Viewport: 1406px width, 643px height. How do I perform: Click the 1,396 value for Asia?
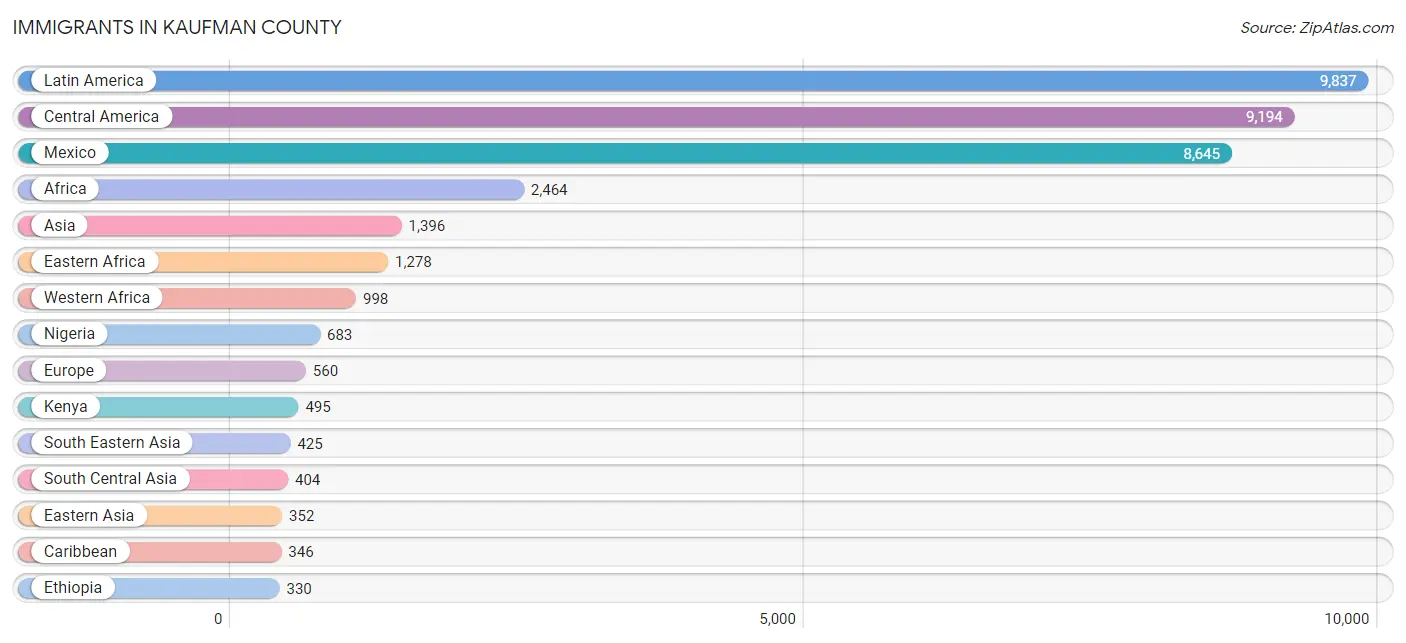[427, 226]
